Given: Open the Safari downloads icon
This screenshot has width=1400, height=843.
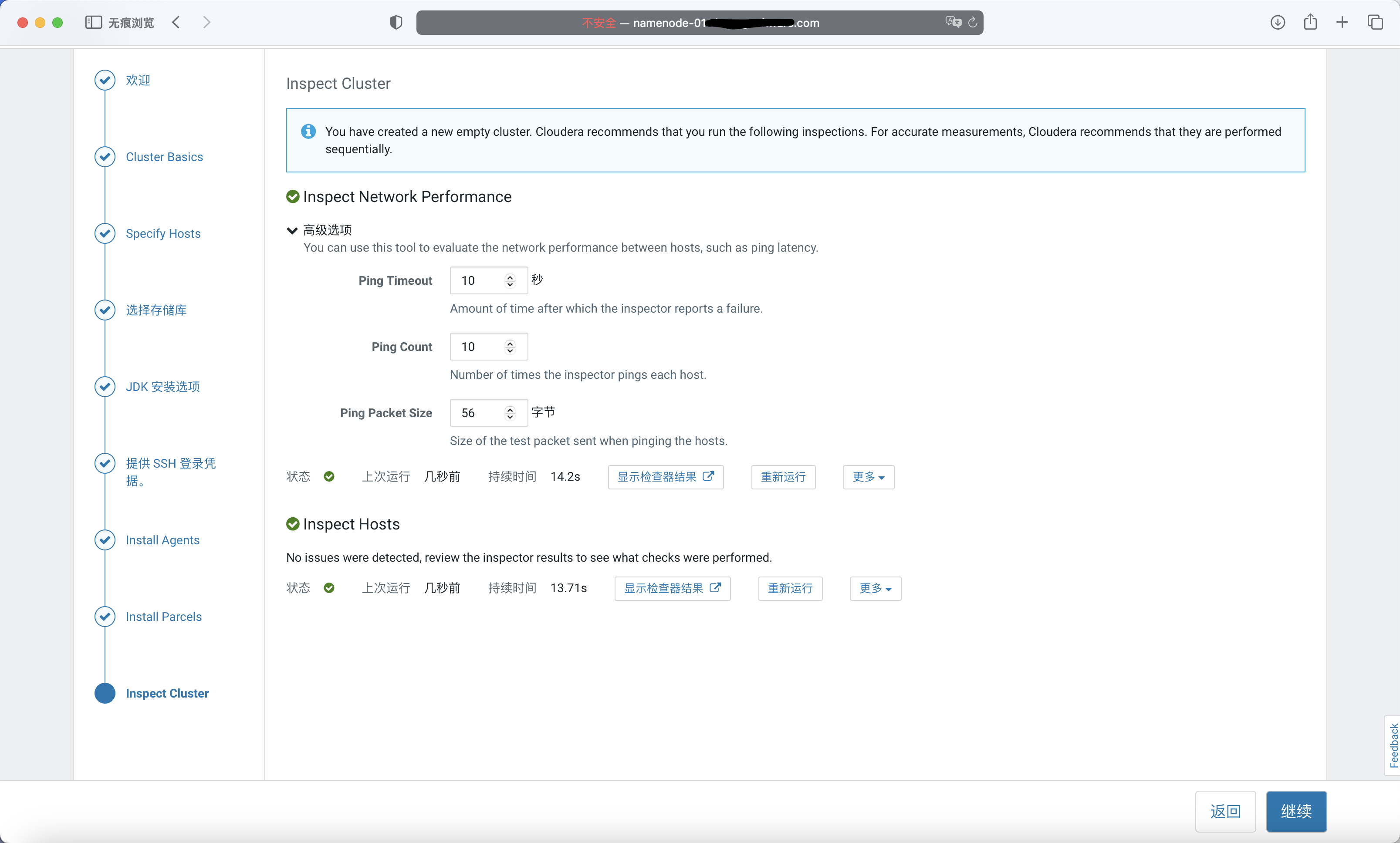Looking at the screenshot, I should point(1277,22).
